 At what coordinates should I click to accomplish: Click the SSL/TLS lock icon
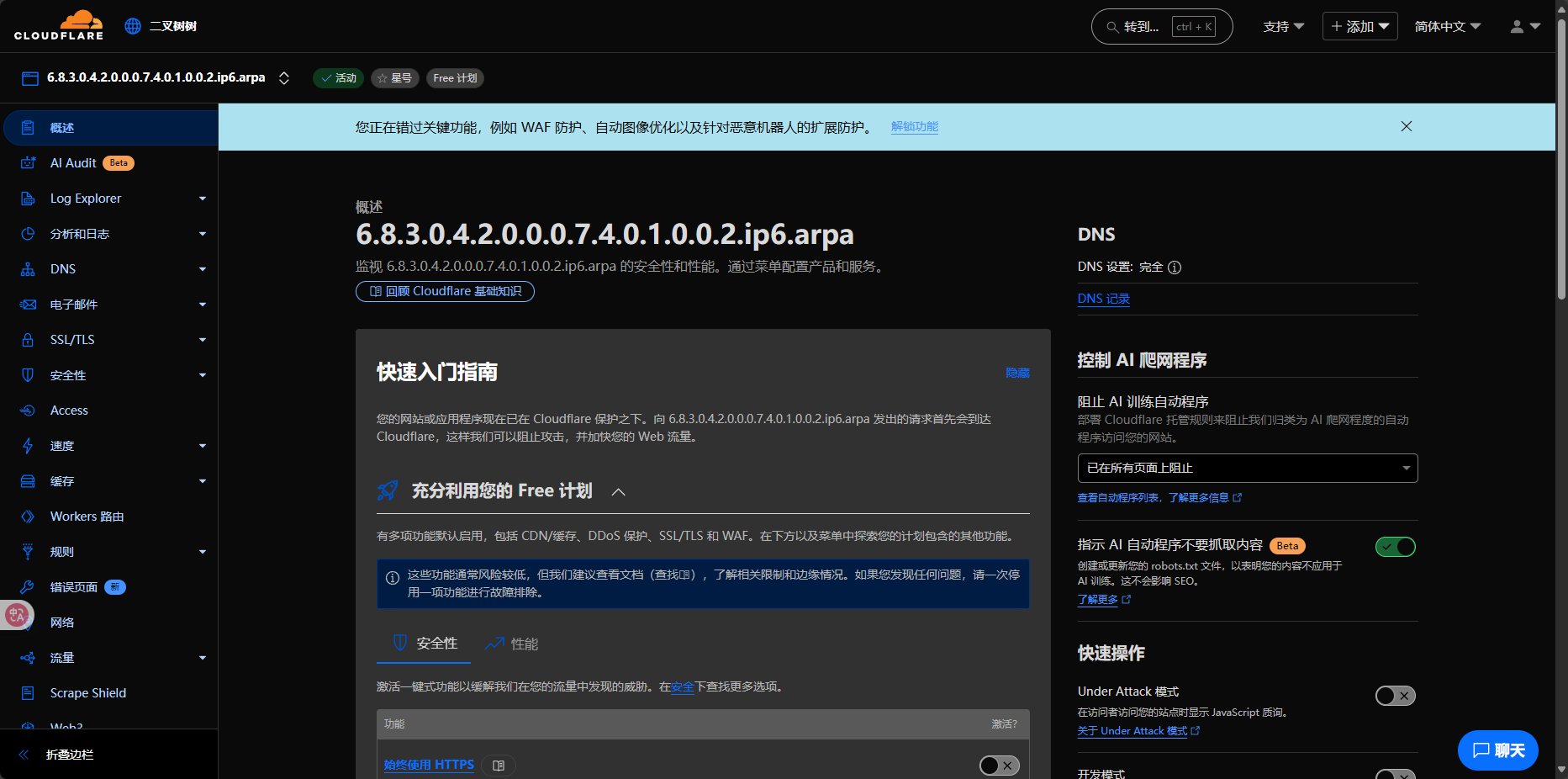pos(28,340)
